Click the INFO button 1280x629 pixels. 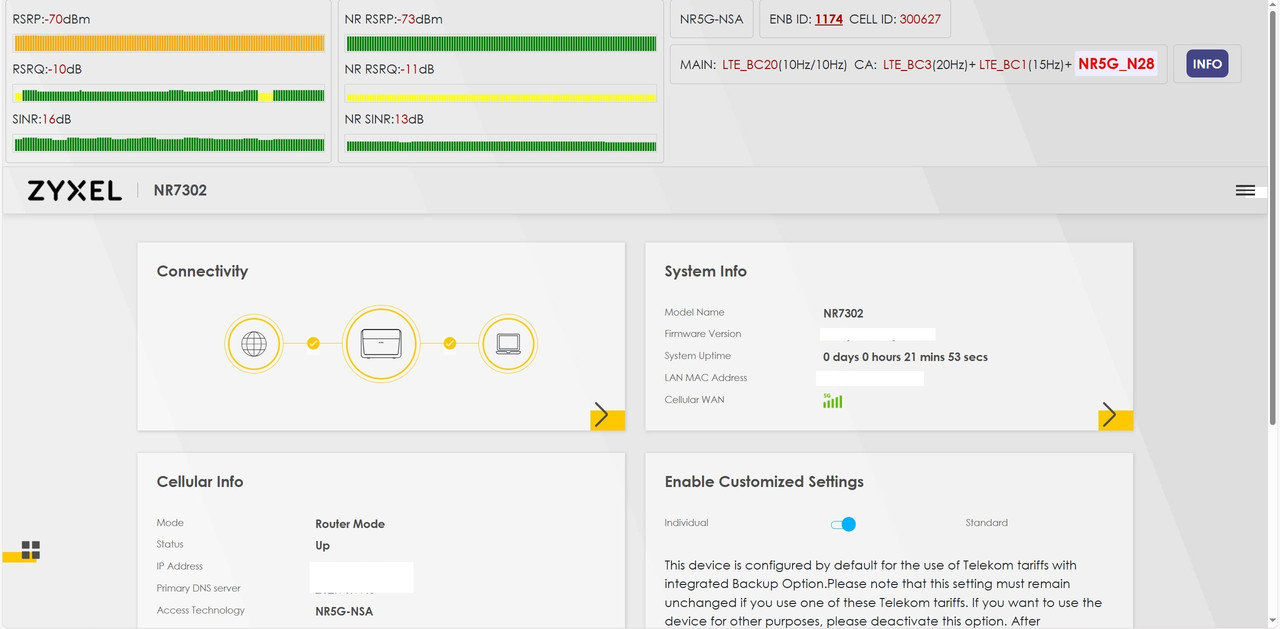pos(1207,64)
